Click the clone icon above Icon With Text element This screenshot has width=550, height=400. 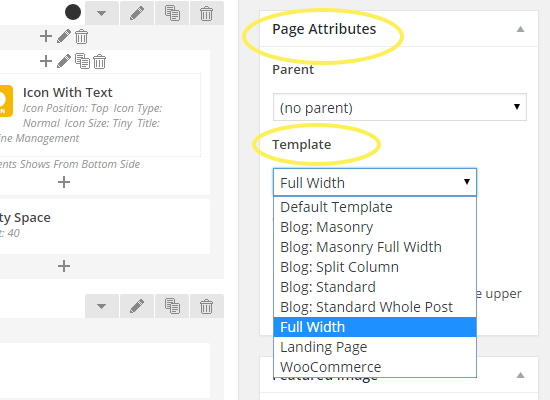pos(82,61)
